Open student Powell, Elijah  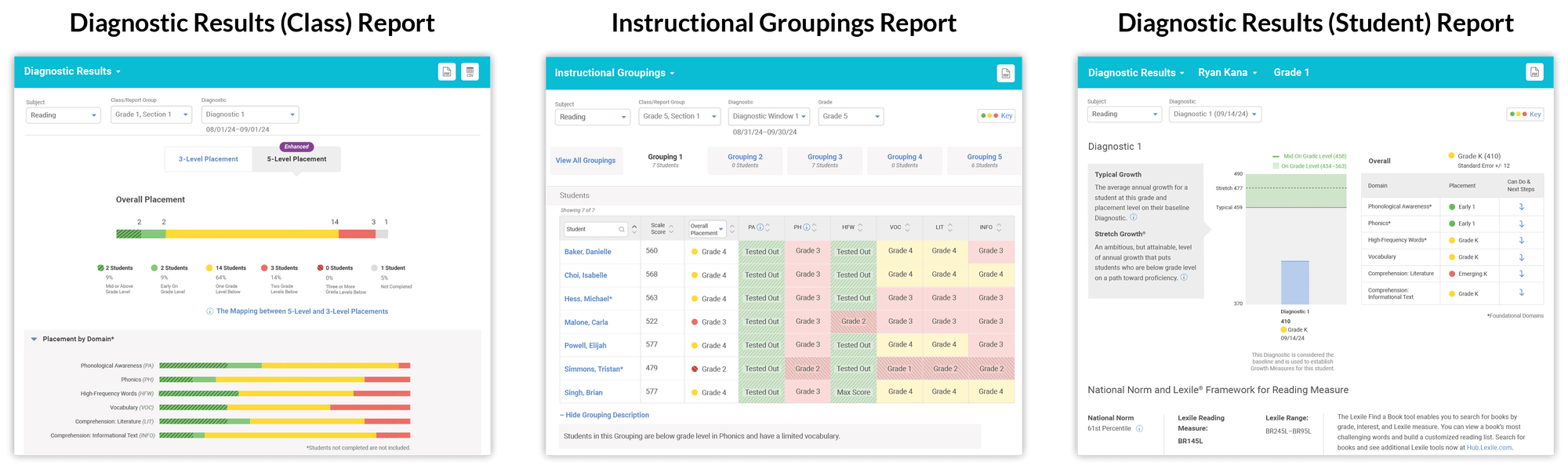click(585, 346)
